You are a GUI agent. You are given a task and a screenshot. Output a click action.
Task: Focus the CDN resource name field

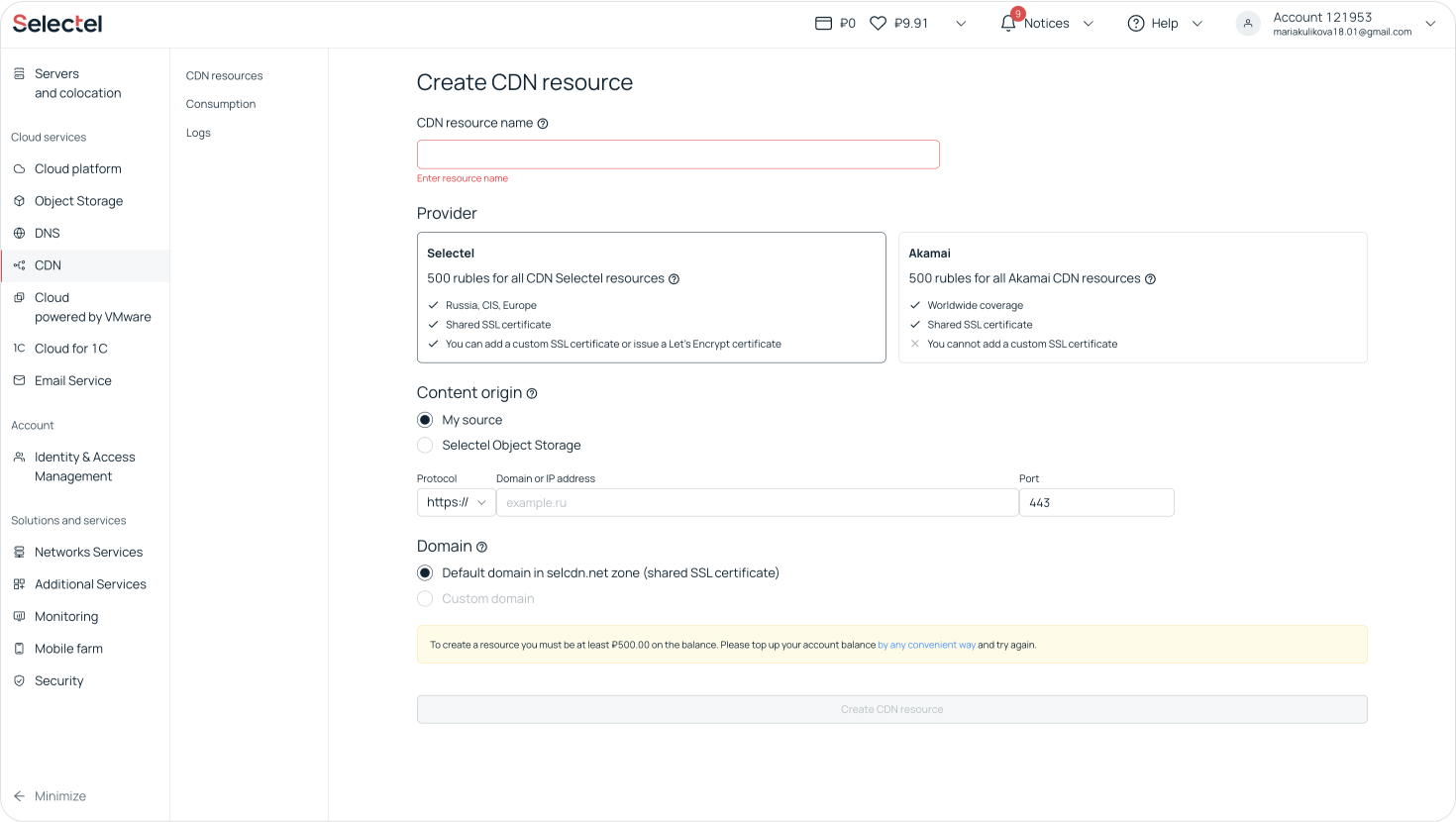pyautogui.click(x=678, y=154)
